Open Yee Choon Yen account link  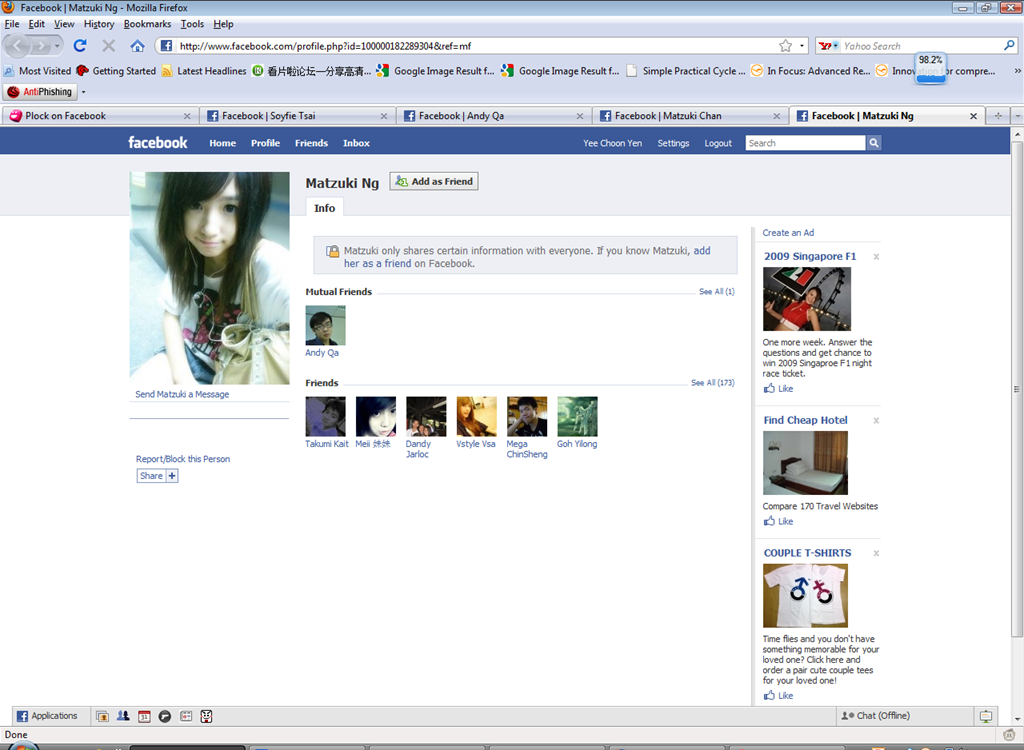(613, 143)
